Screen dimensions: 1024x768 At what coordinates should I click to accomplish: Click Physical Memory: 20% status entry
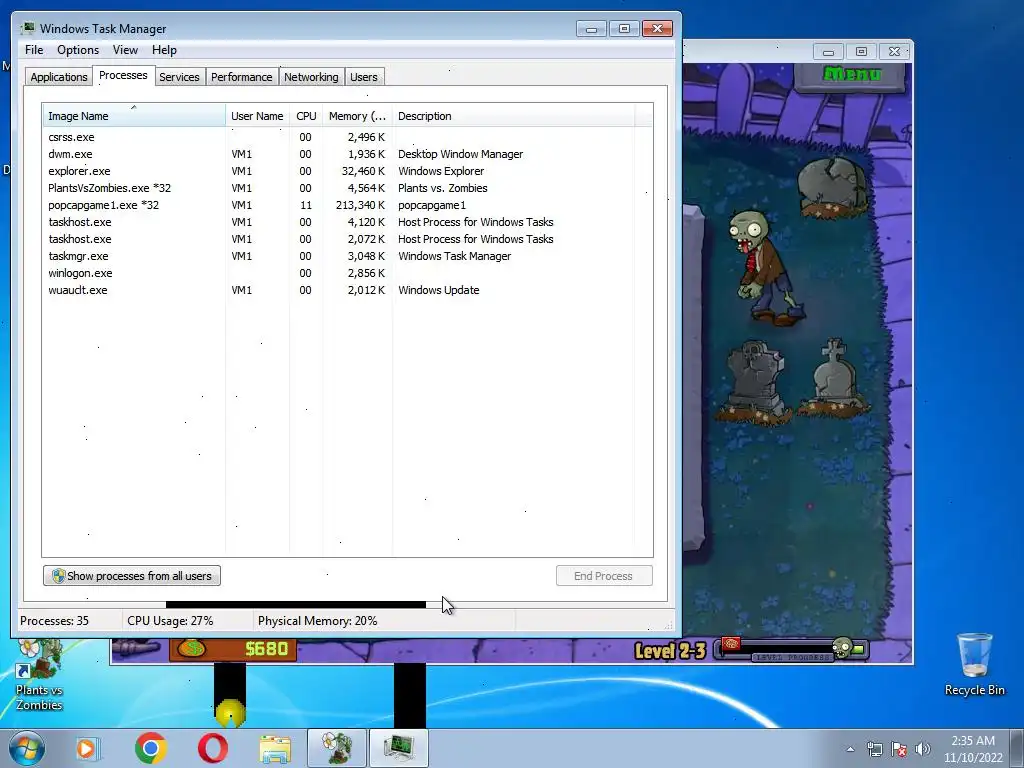point(317,621)
